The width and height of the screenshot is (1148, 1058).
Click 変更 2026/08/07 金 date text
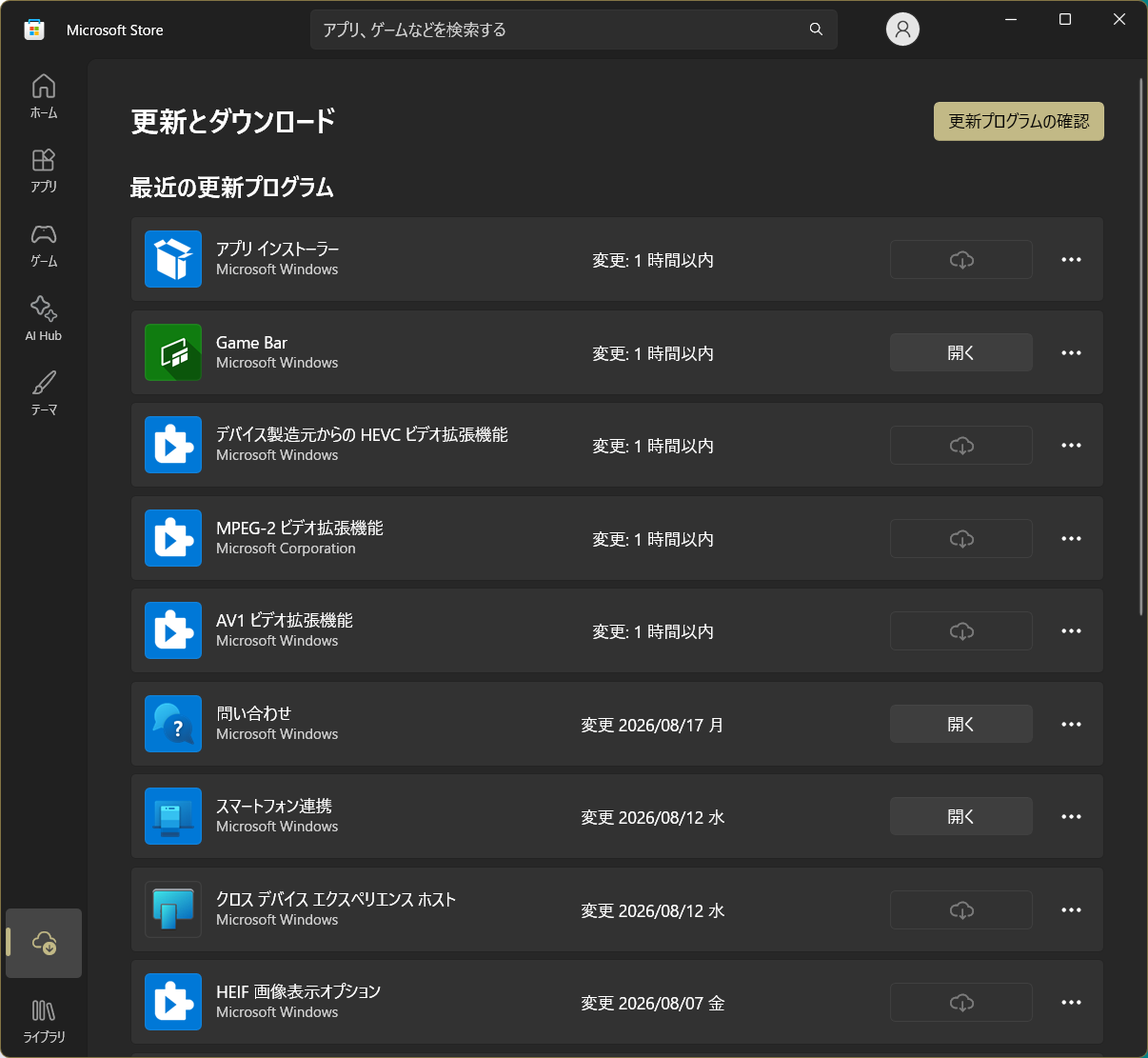click(653, 1004)
